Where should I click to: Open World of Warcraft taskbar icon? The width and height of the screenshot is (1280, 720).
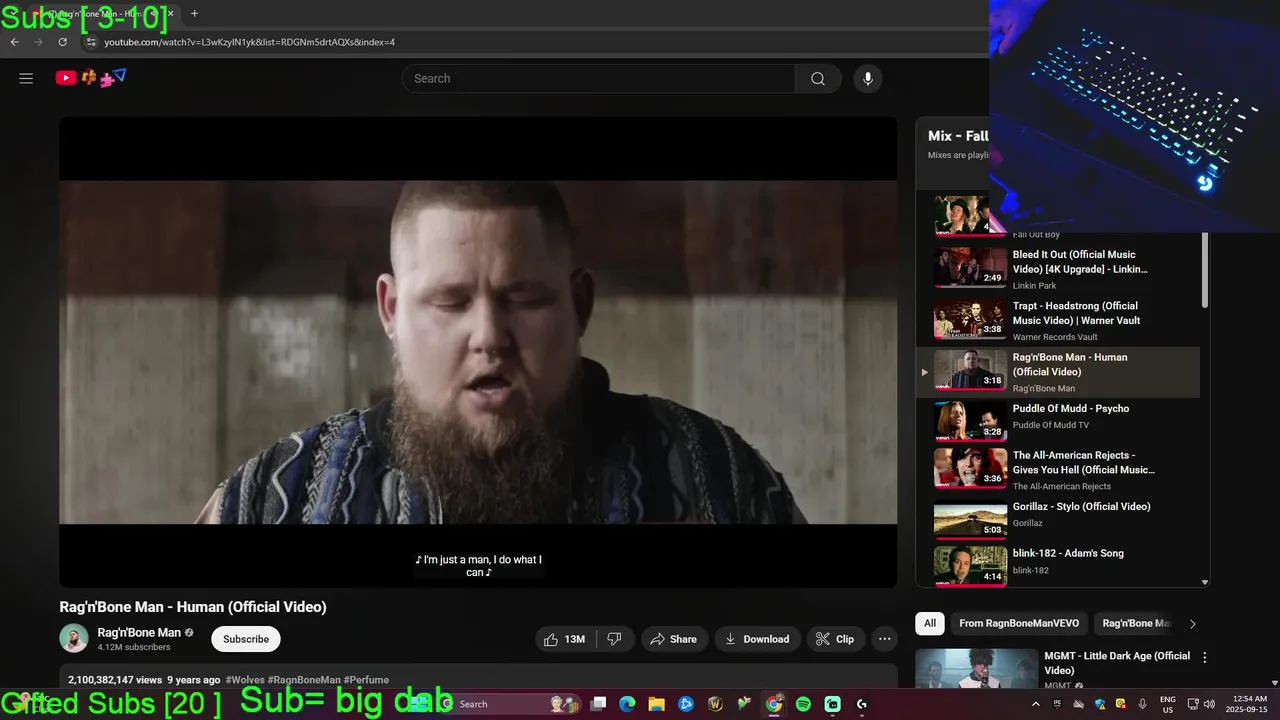click(715, 704)
